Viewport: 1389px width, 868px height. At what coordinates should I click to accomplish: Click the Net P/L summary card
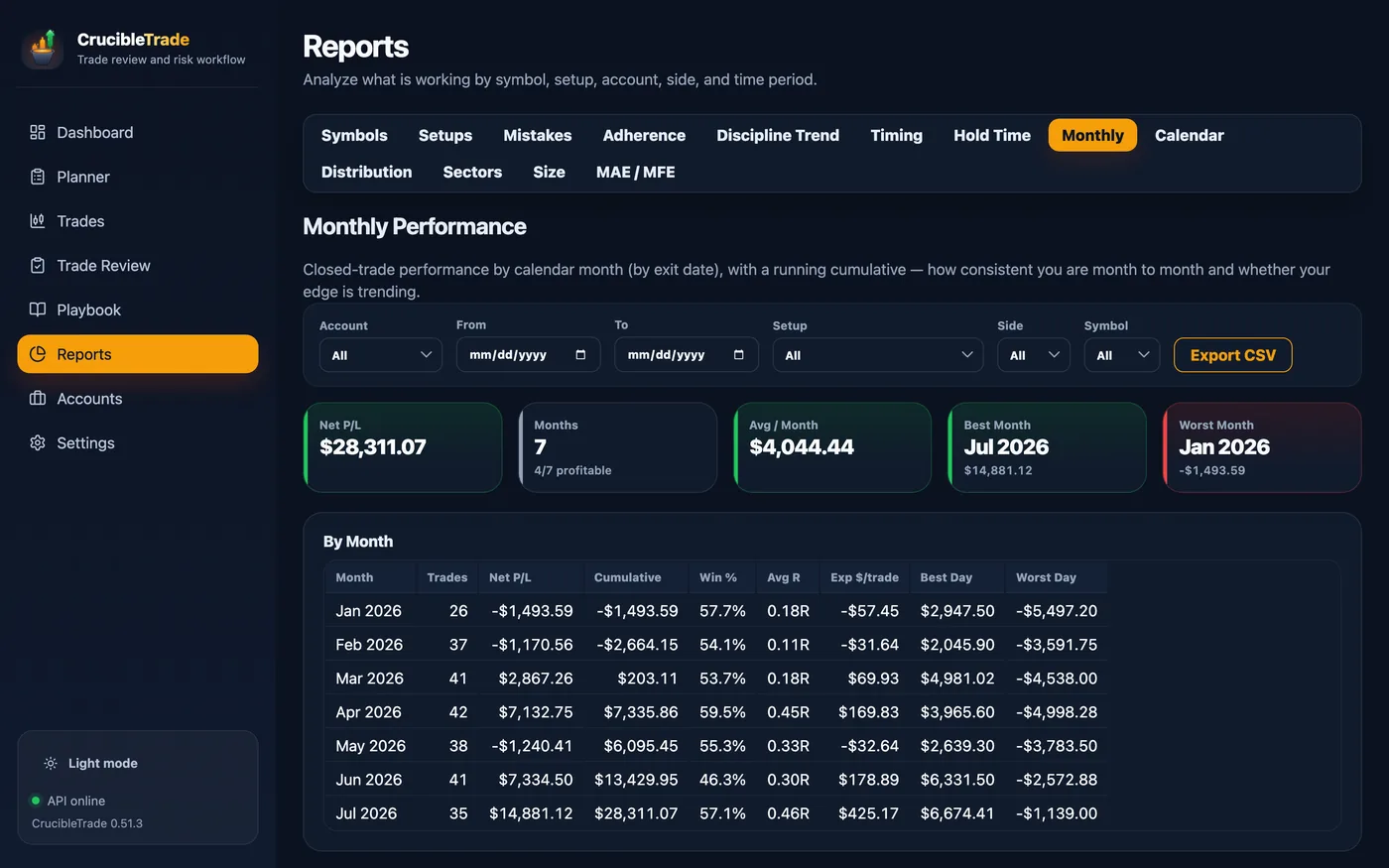tap(403, 447)
